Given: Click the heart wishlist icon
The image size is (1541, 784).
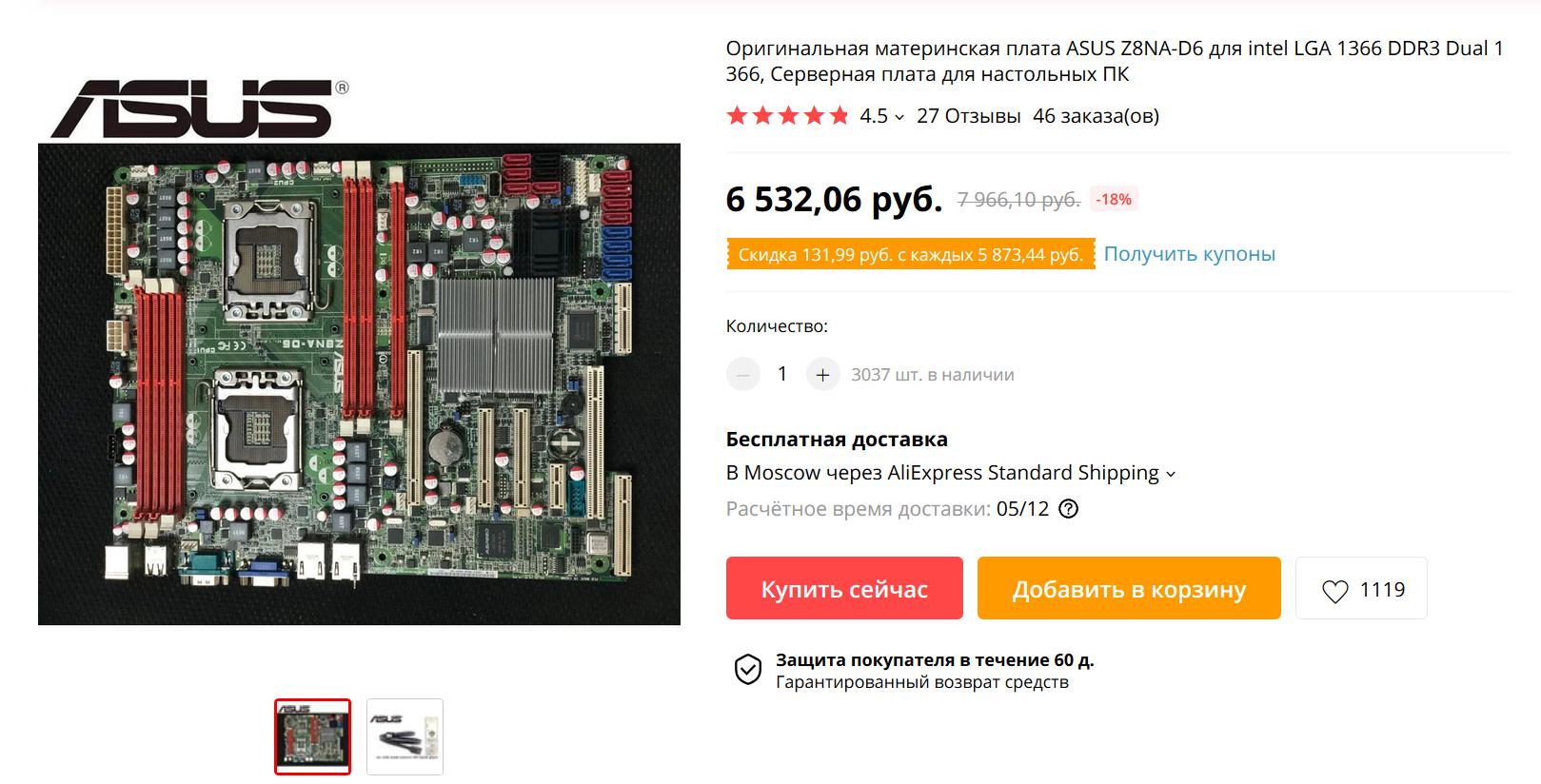Looking at the screenshot, I should coord(1334,591).
